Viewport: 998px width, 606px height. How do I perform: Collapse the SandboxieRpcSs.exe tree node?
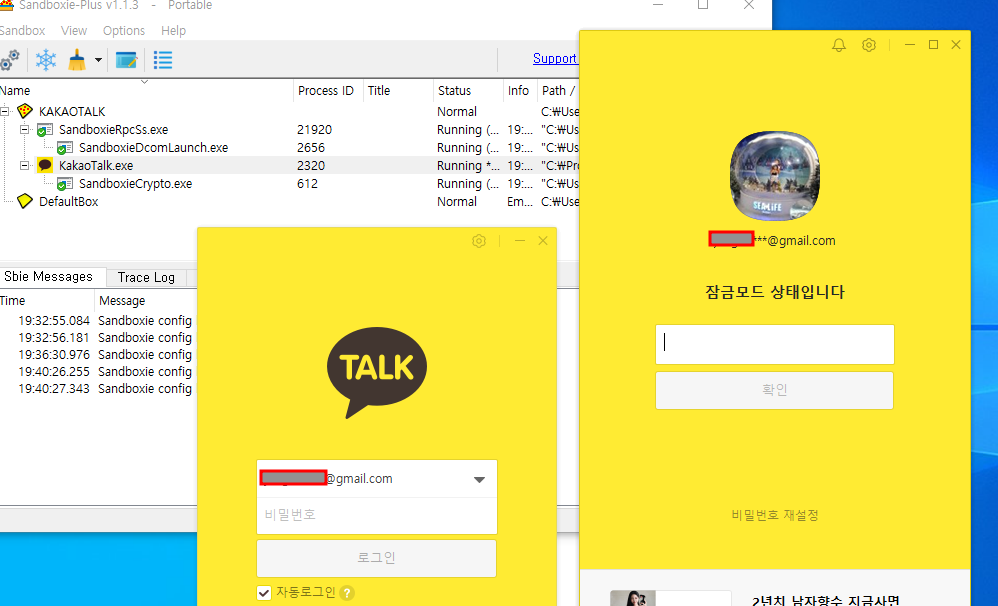pyautogui.click(x=24, y=129)
